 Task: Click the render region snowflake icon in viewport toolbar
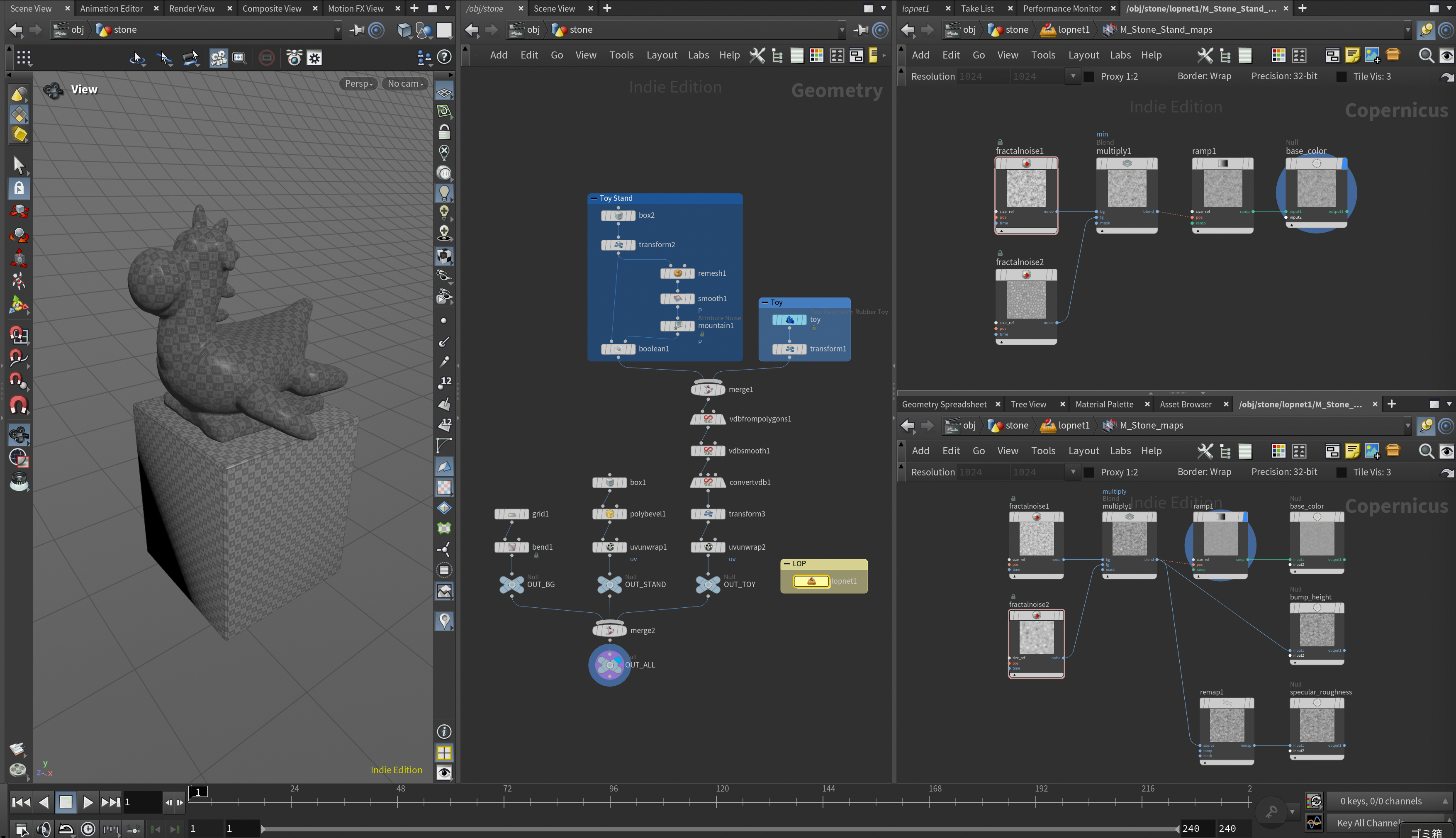click(314, 58)
